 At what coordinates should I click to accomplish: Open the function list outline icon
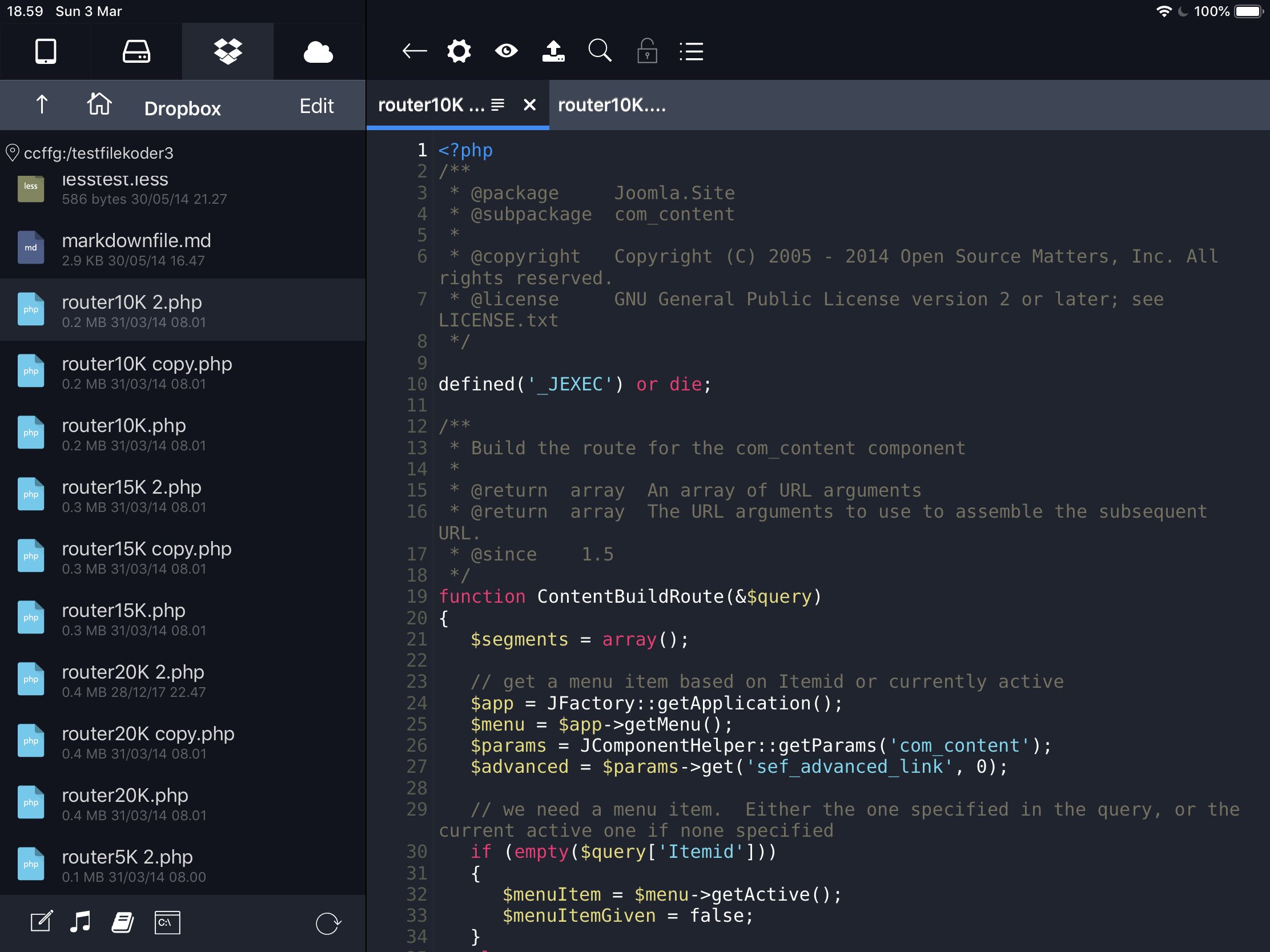(x=692, y=51)
